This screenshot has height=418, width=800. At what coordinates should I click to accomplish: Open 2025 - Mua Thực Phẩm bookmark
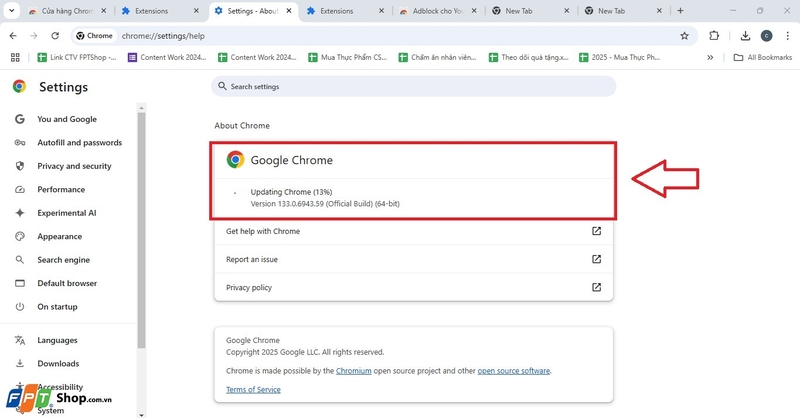(x=619, y=57)
